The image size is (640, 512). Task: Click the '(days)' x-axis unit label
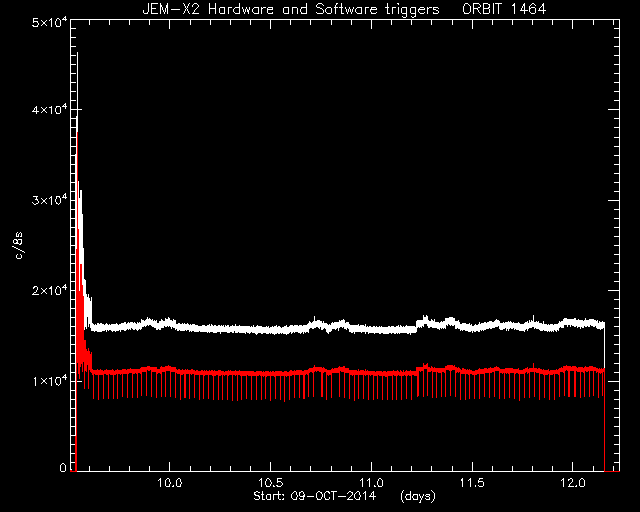point(418,496)
